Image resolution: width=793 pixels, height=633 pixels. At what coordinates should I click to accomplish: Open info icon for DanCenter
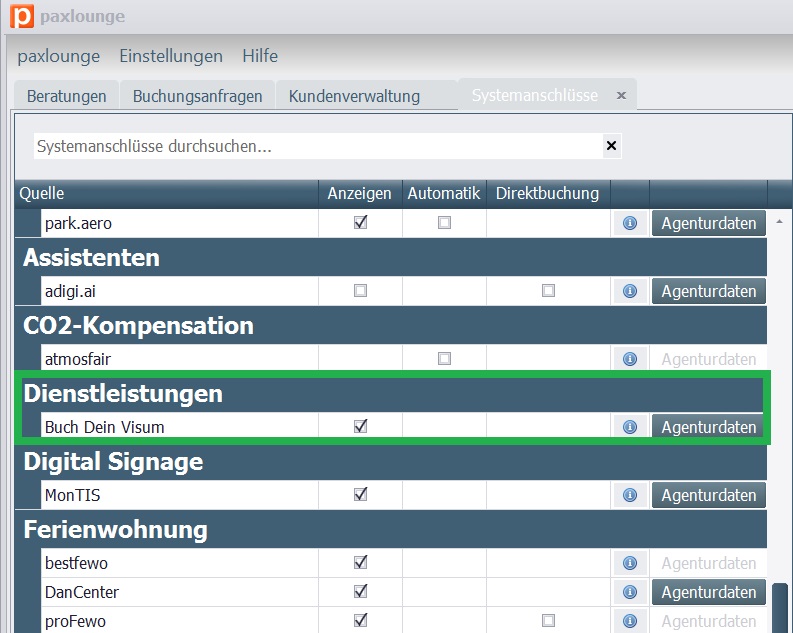(630, 592)
